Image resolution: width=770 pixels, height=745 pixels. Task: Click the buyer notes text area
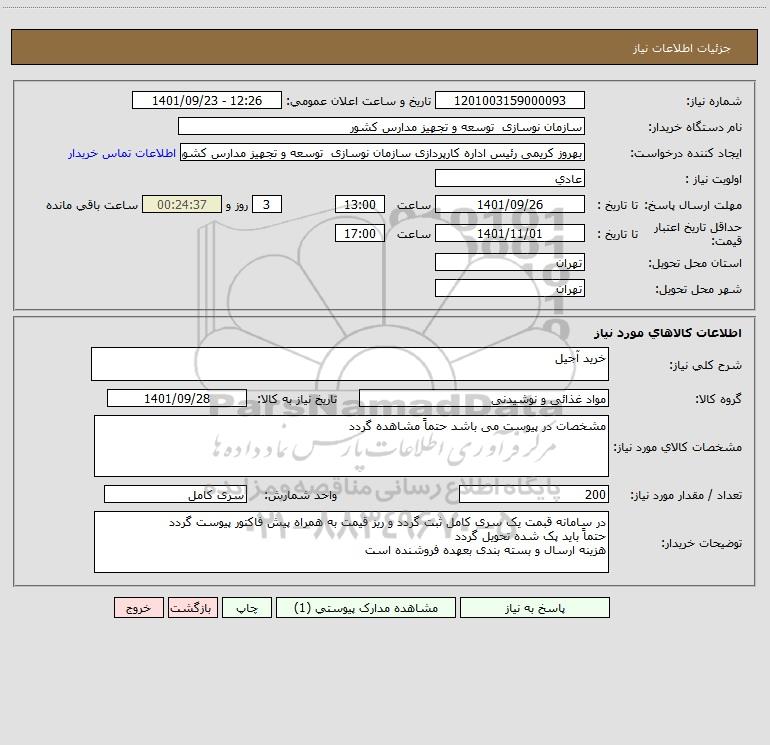tap(351, 542)
